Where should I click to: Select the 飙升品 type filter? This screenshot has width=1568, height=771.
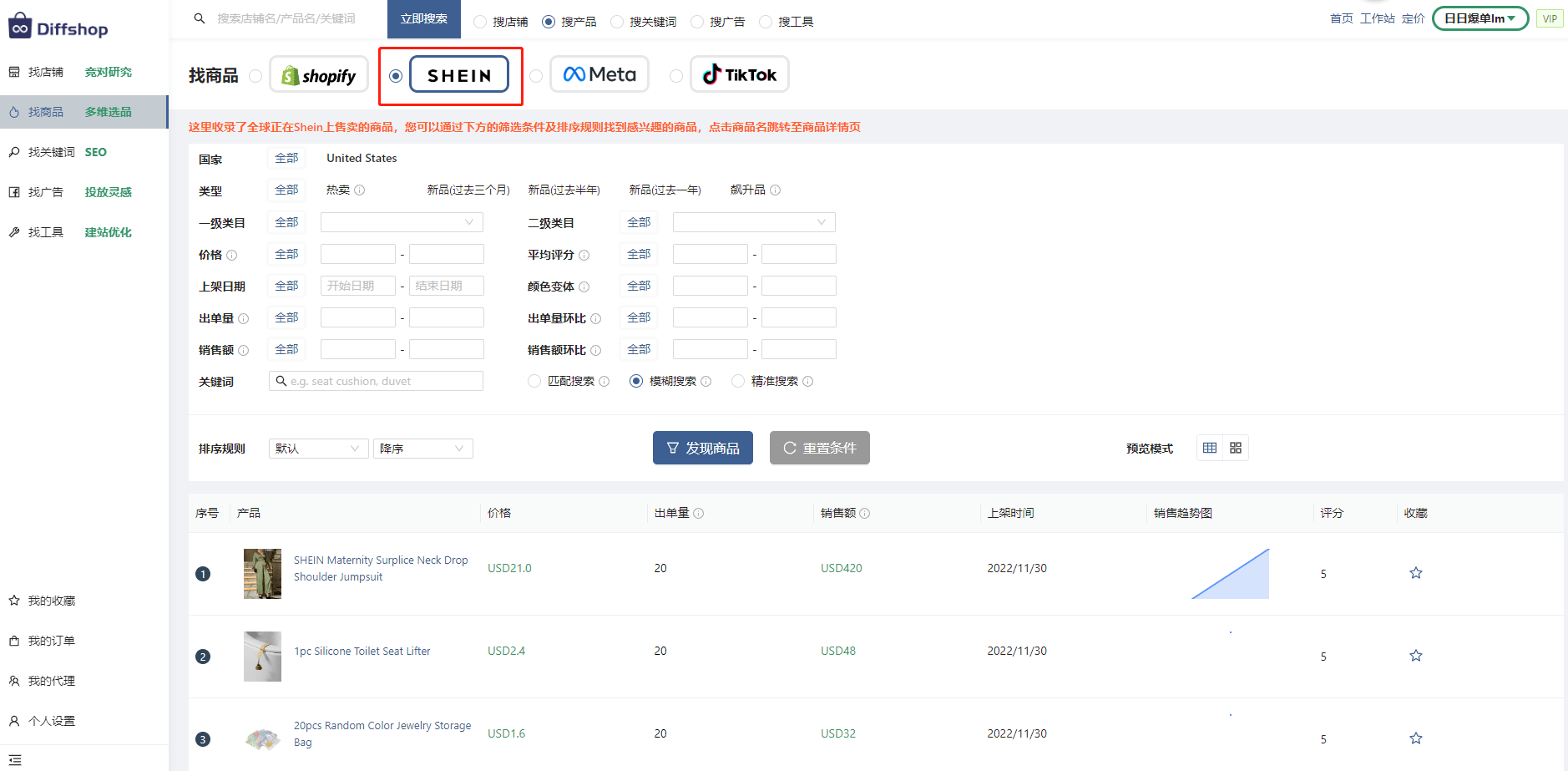pos(747,190)
